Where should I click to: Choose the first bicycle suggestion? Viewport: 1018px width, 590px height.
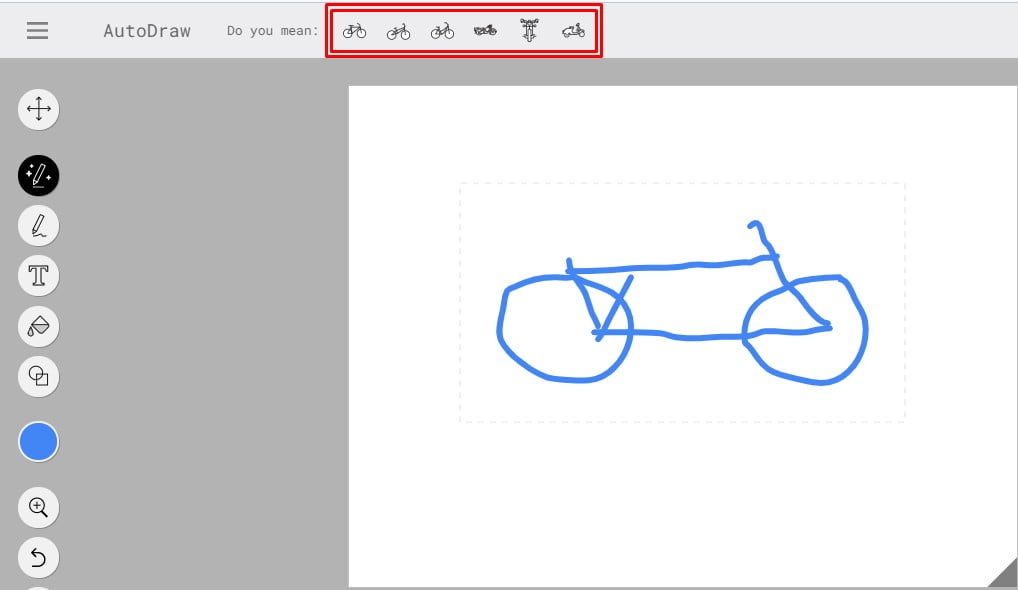click(354, 31)
